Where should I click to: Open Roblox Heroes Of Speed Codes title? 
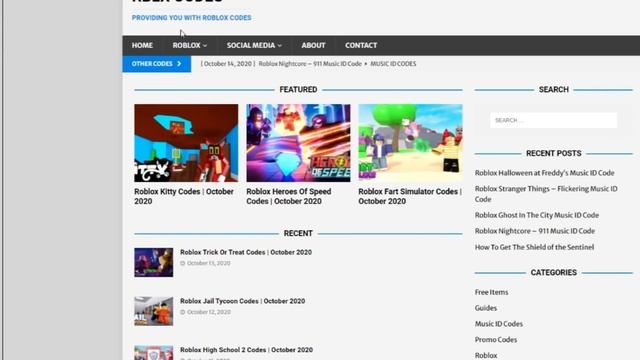(x=289, y=196)
